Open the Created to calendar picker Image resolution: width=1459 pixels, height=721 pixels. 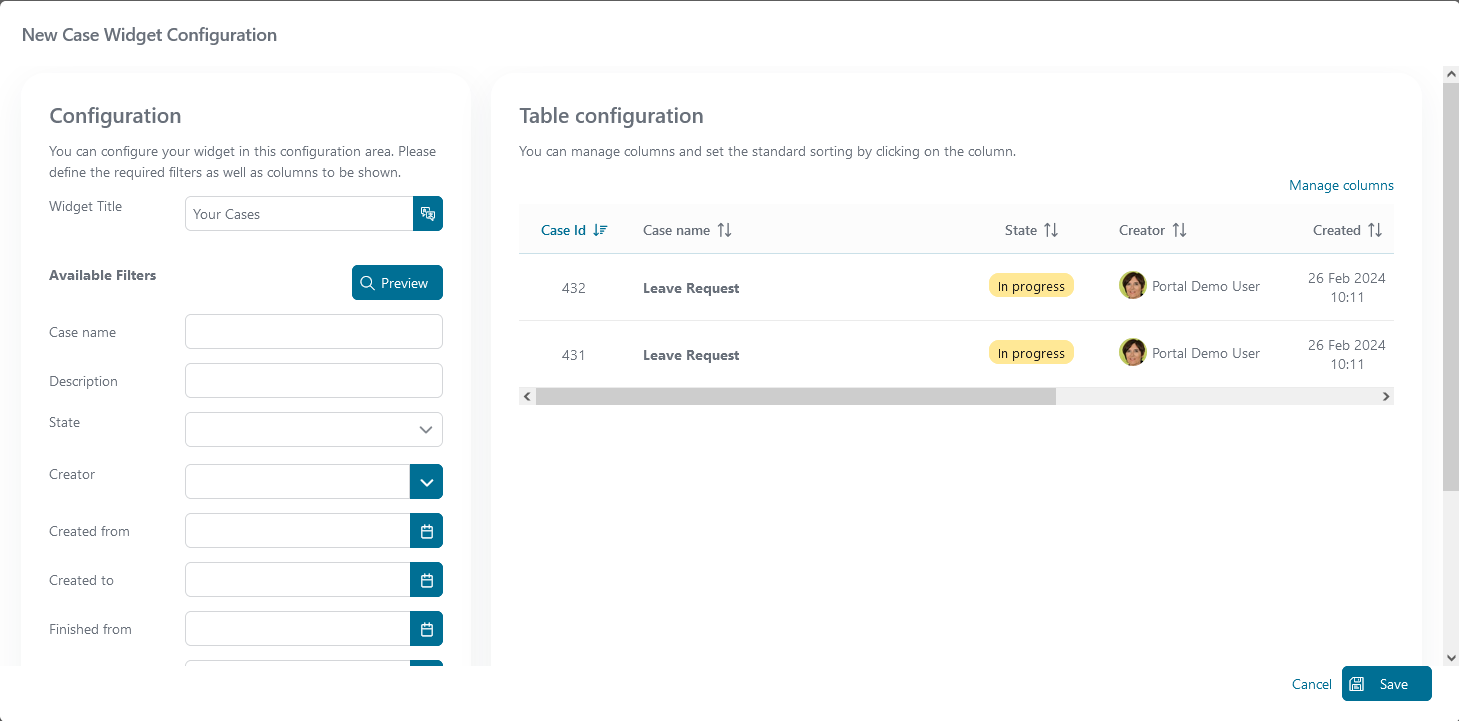tap(427, 580)
